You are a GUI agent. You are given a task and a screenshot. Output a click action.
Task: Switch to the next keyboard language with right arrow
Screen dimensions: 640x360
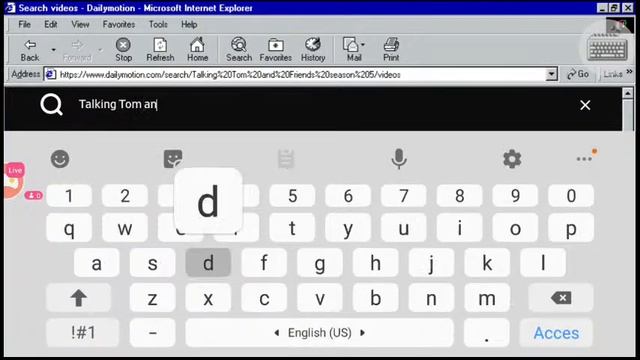pyautogui.click(x=362, y=333)
